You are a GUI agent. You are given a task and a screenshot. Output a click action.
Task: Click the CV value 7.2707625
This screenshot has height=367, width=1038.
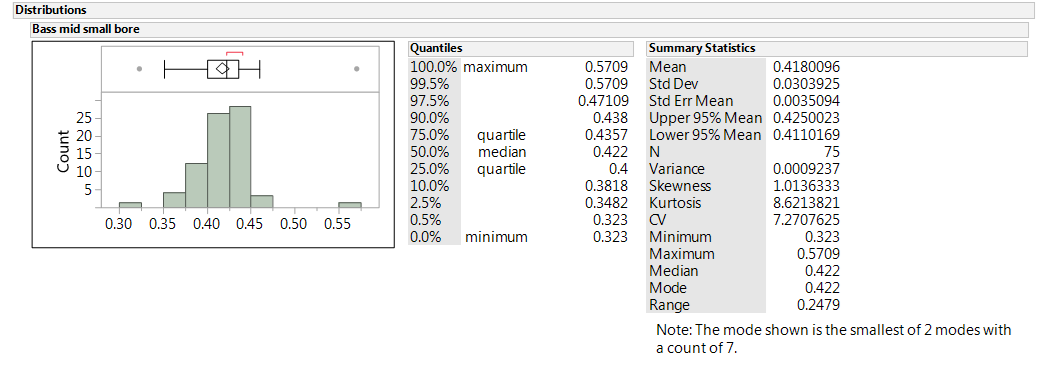pos(806,220)
